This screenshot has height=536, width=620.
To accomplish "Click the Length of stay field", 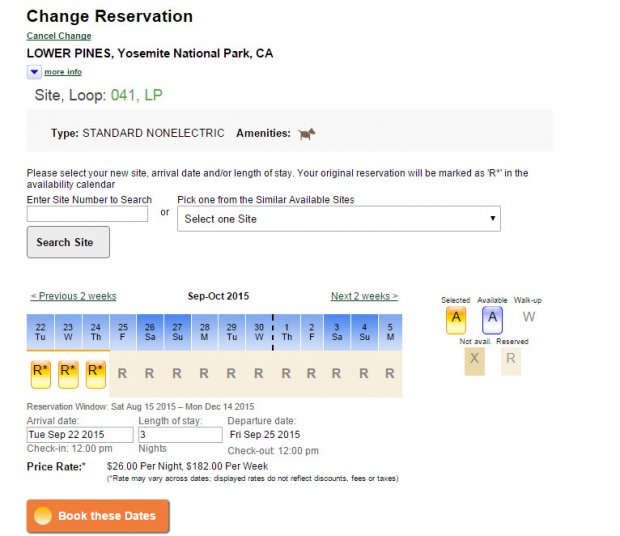I will click(180, 435).
